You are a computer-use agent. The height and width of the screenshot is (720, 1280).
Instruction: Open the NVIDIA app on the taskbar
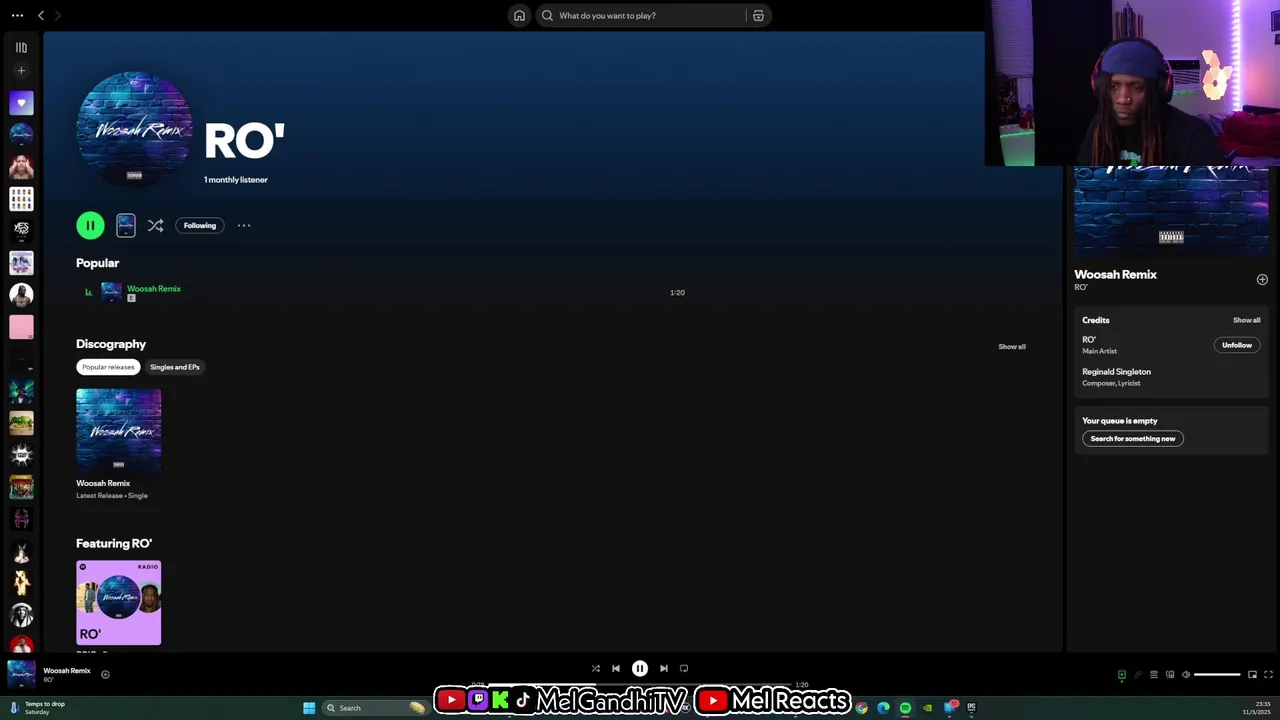click(927, 708)
